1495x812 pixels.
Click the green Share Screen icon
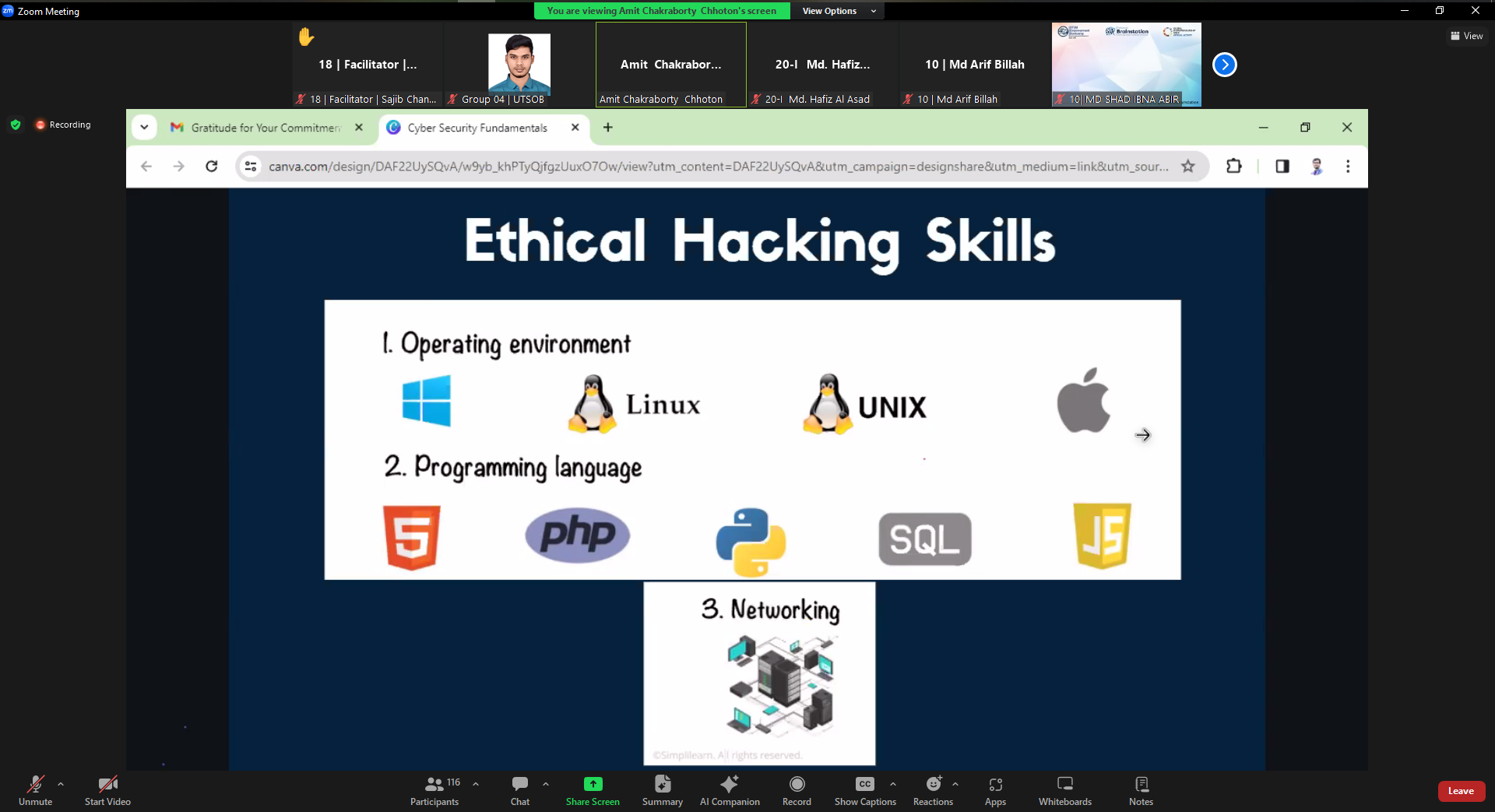593,784
